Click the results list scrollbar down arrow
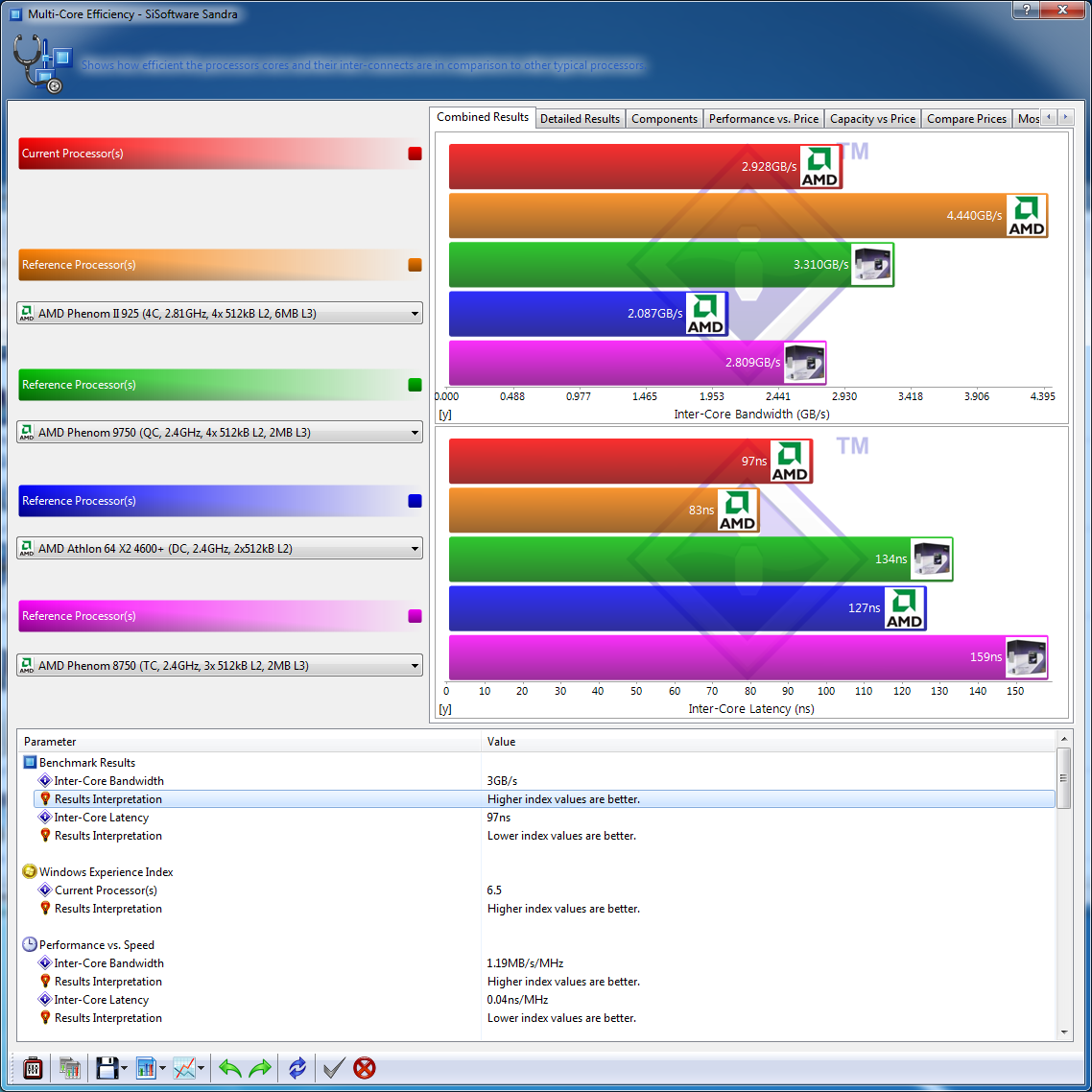The height and width of the screenshot is (1092, 1092). (x=1063, y=1033)
